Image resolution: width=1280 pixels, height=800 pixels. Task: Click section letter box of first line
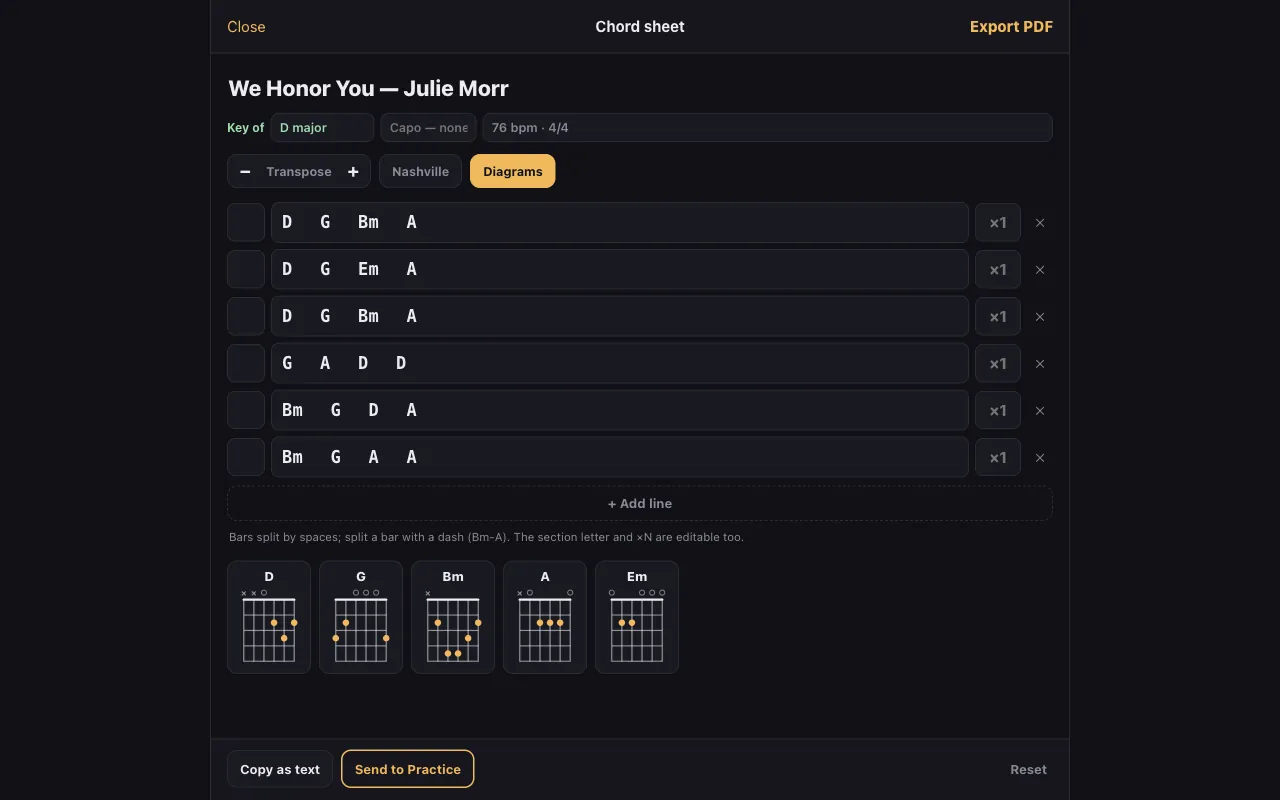tap(246, 223)
